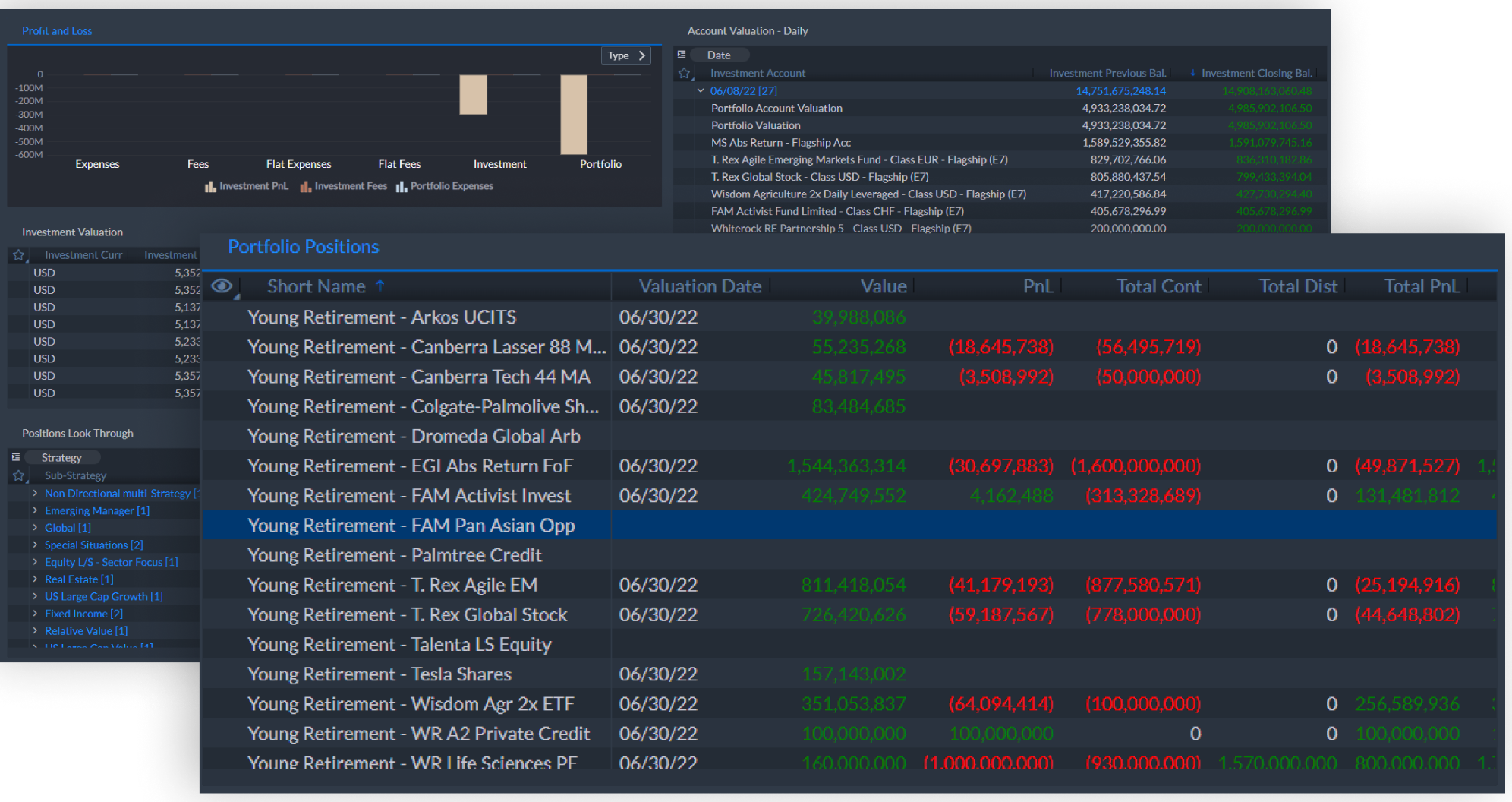The width and height of the screenshot is (1512, 802).
Task: Select Young Retirement - FAM Activist Invest row
Action: coord(849,495)
